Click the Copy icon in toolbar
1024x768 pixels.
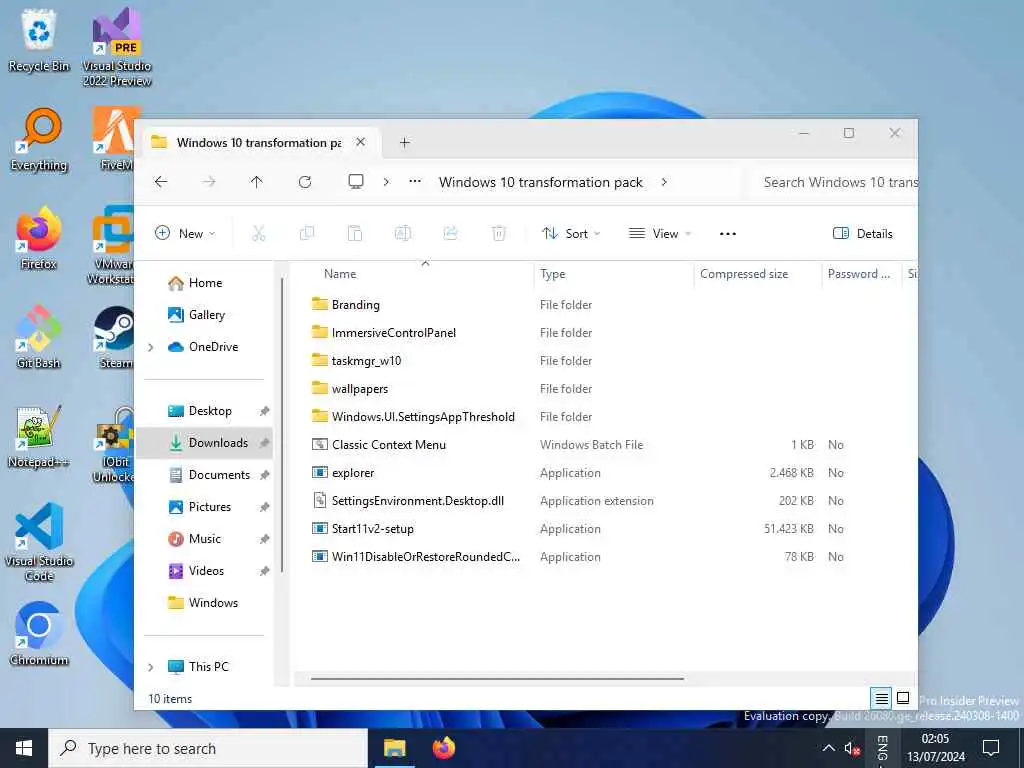coord(306,233)
